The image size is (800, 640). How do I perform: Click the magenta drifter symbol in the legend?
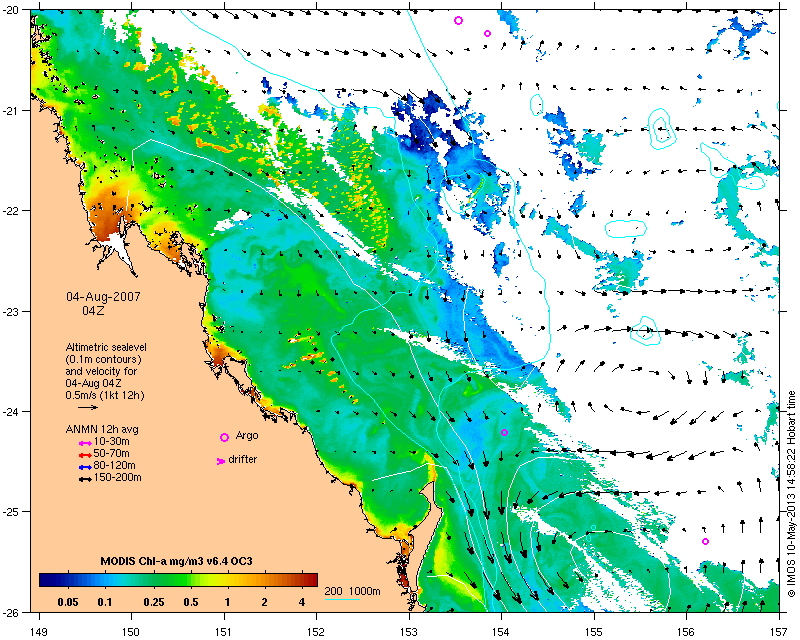pyautogui.click(x=221, y=461)
